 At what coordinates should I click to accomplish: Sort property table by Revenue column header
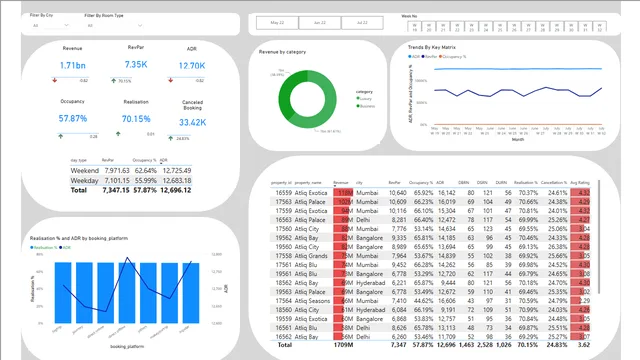tap(341, 183)
